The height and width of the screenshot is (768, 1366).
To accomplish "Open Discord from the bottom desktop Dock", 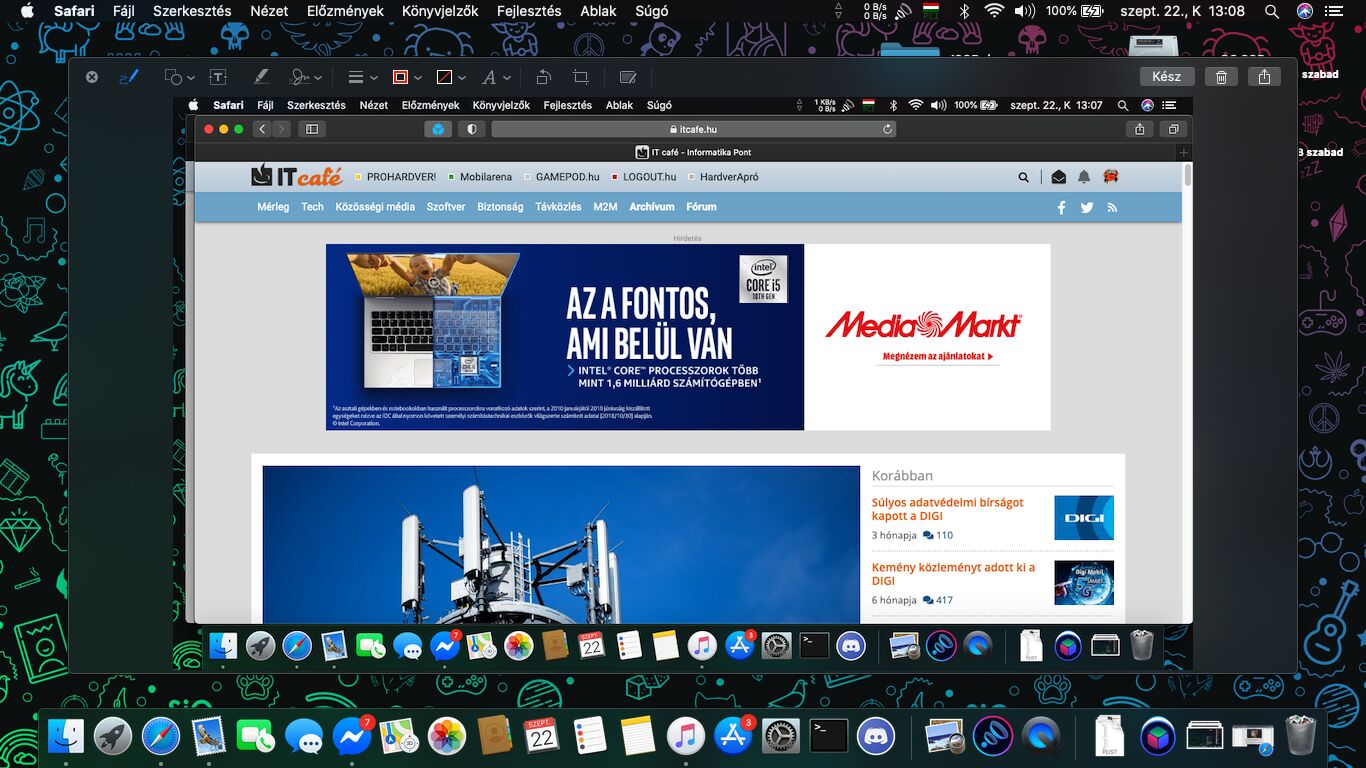I will click(x=877, y=737).
